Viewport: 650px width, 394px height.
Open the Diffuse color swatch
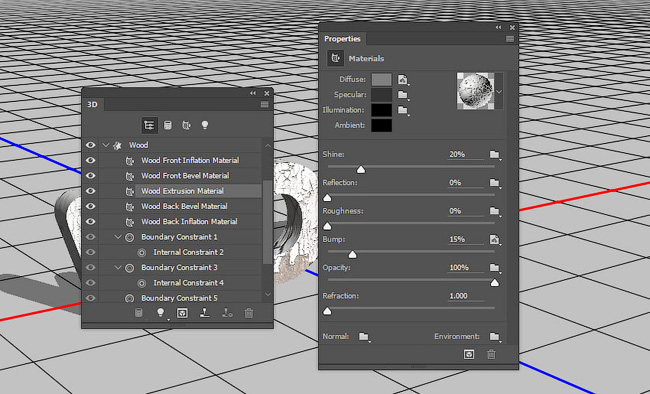[x=381, y=80]
